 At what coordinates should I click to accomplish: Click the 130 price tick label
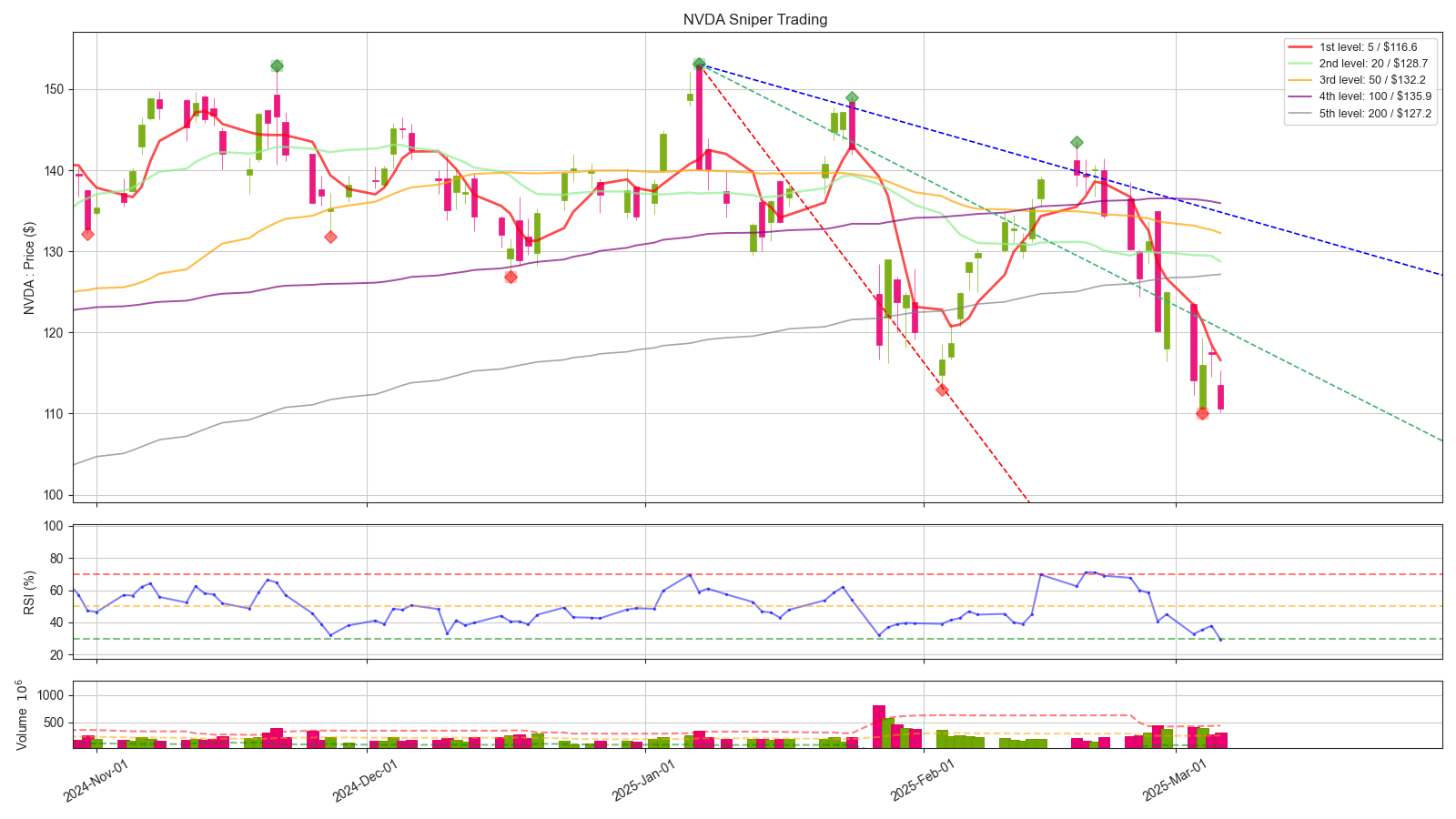(x=55, y=251)
